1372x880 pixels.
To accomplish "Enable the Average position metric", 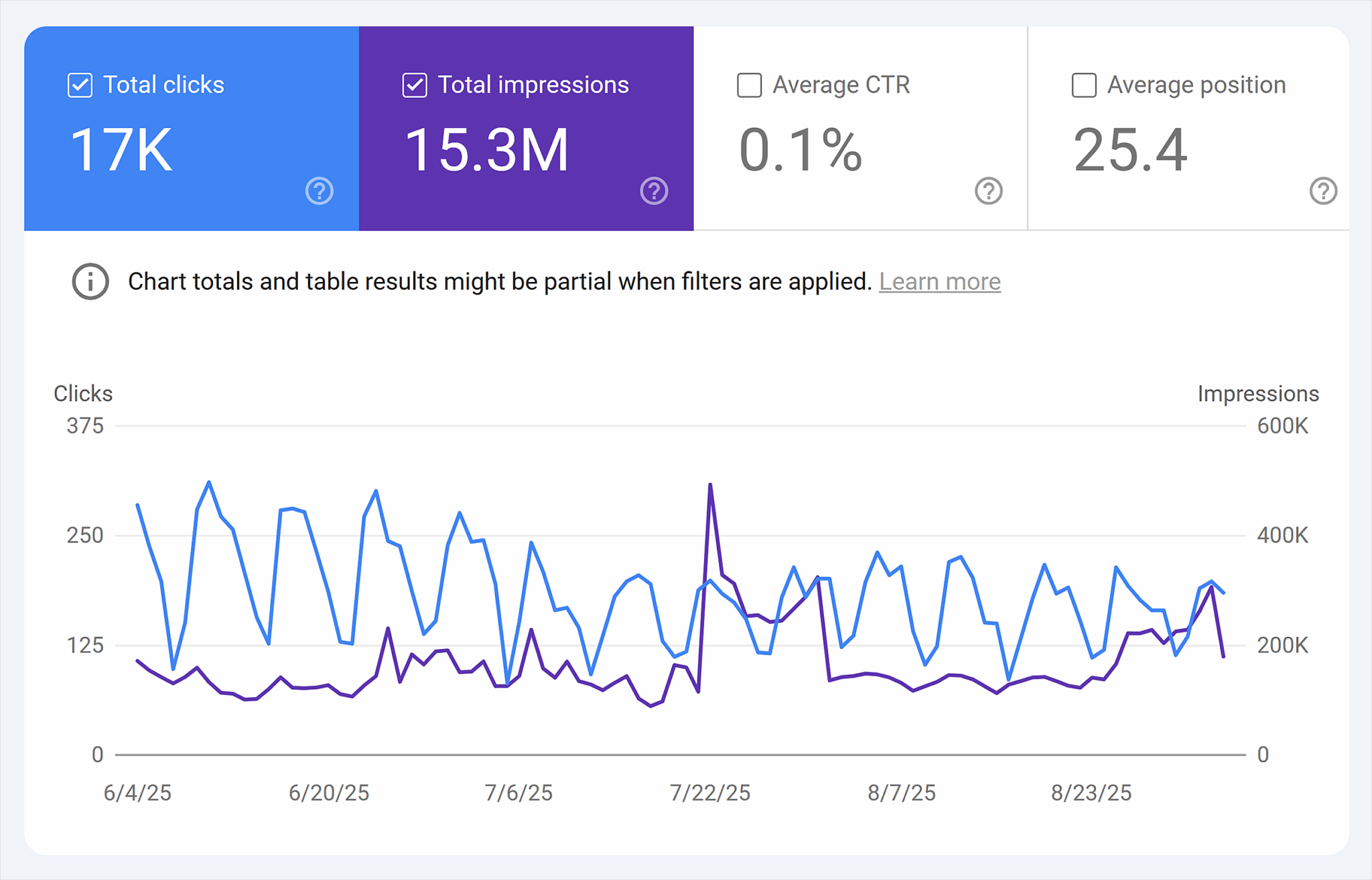I will coord(1083,84).
